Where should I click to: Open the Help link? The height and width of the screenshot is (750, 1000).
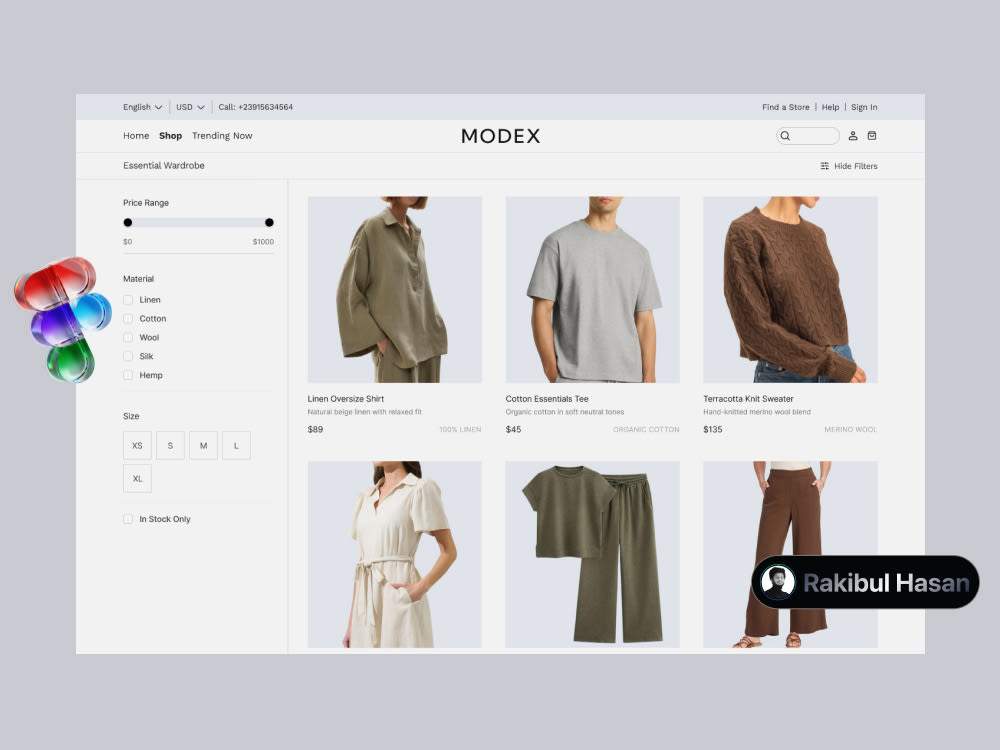tap(830, 107)
